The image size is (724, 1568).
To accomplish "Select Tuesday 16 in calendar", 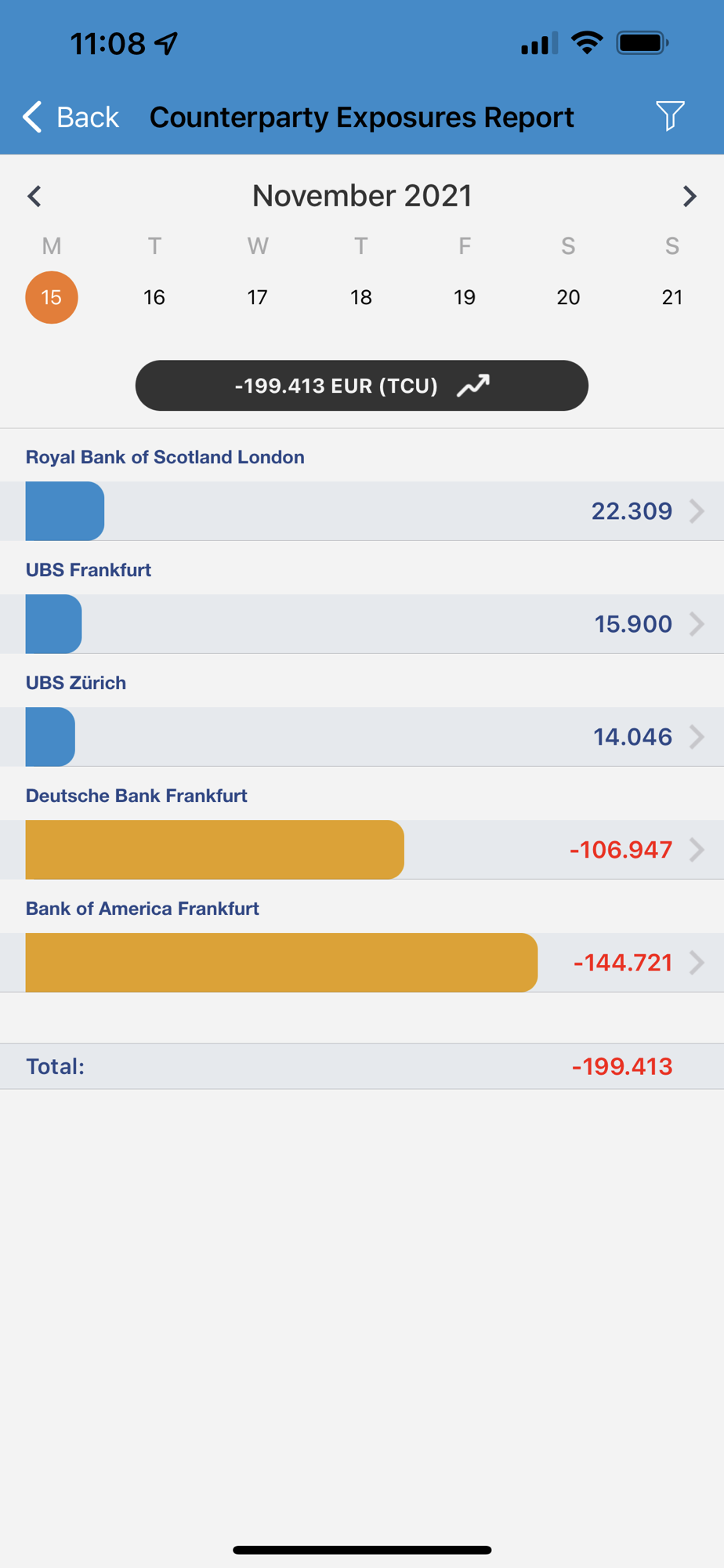I will tap(154, 298).
